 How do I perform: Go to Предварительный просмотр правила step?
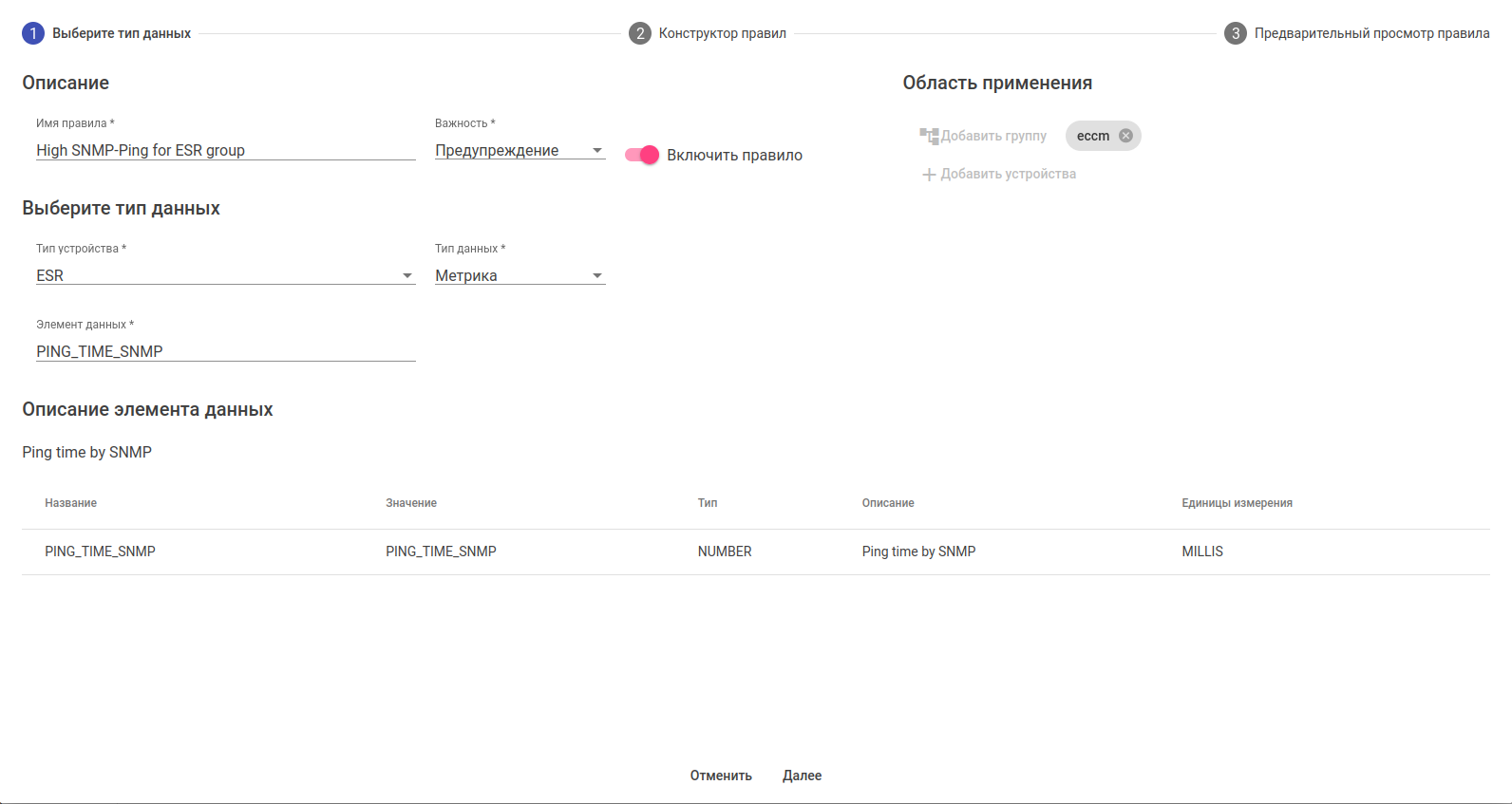1371,33
